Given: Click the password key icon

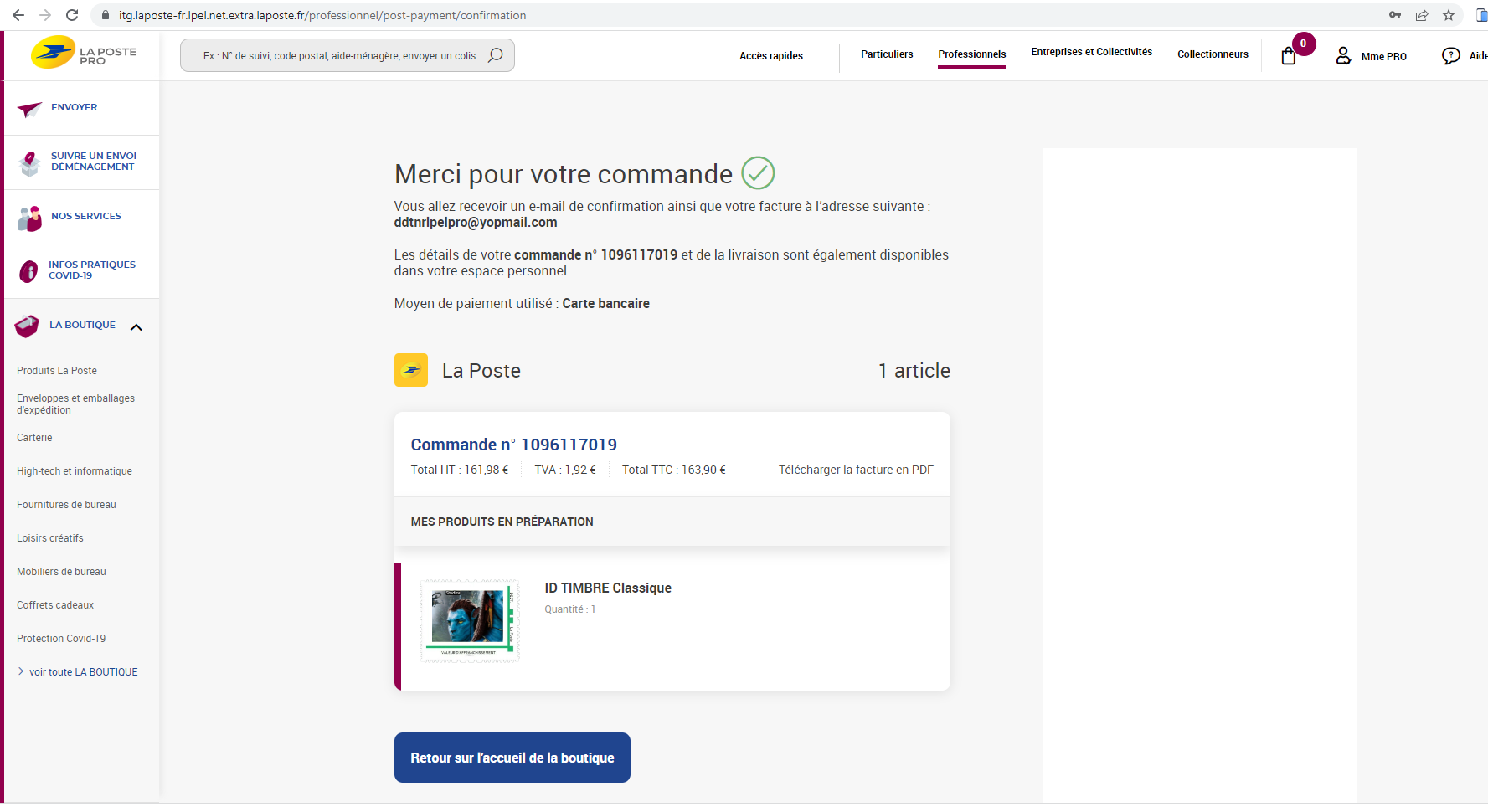Looking at the screenshot, I should pos(1395,15).
